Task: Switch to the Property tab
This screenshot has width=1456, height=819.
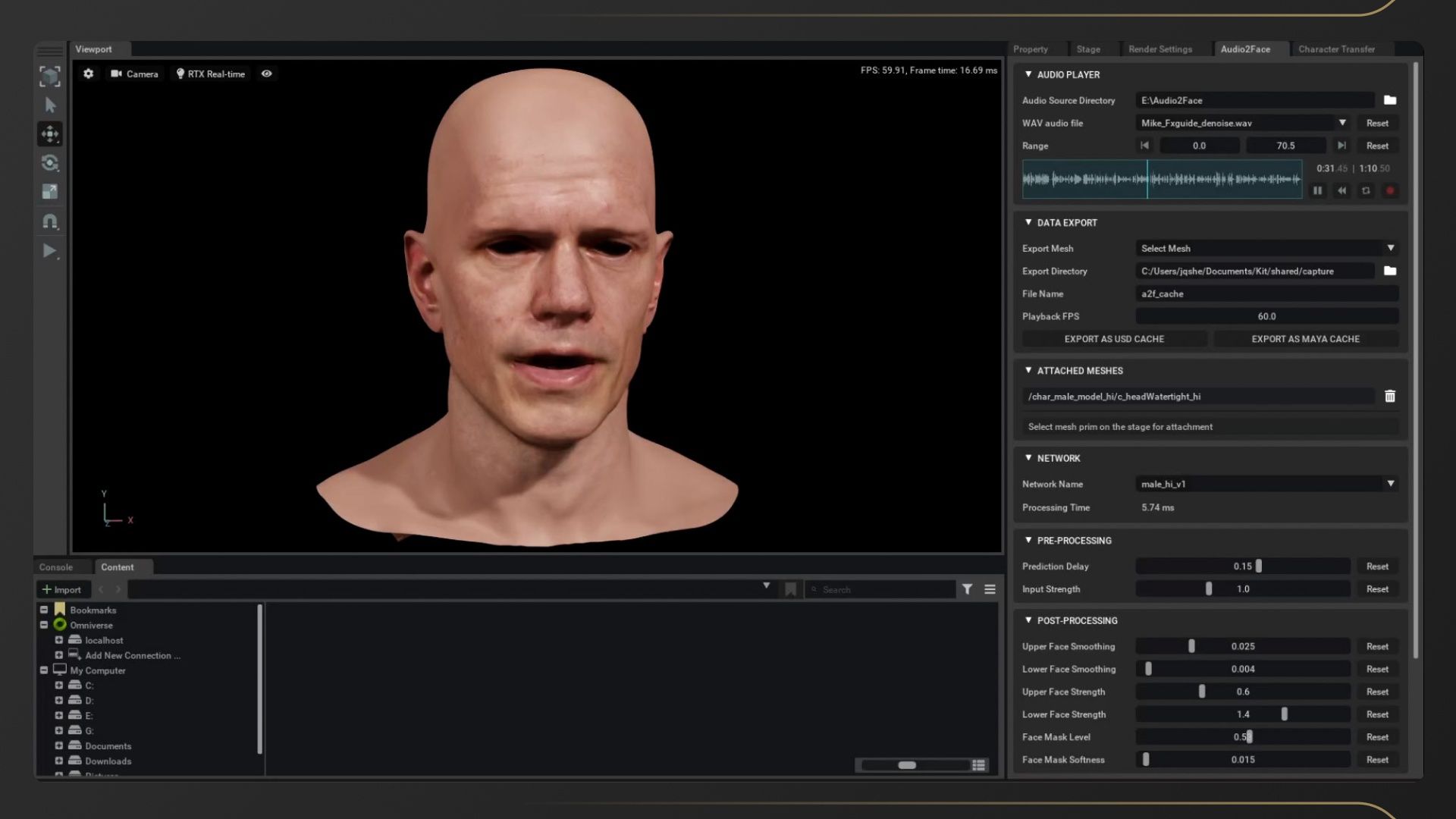Action: 1031,49
